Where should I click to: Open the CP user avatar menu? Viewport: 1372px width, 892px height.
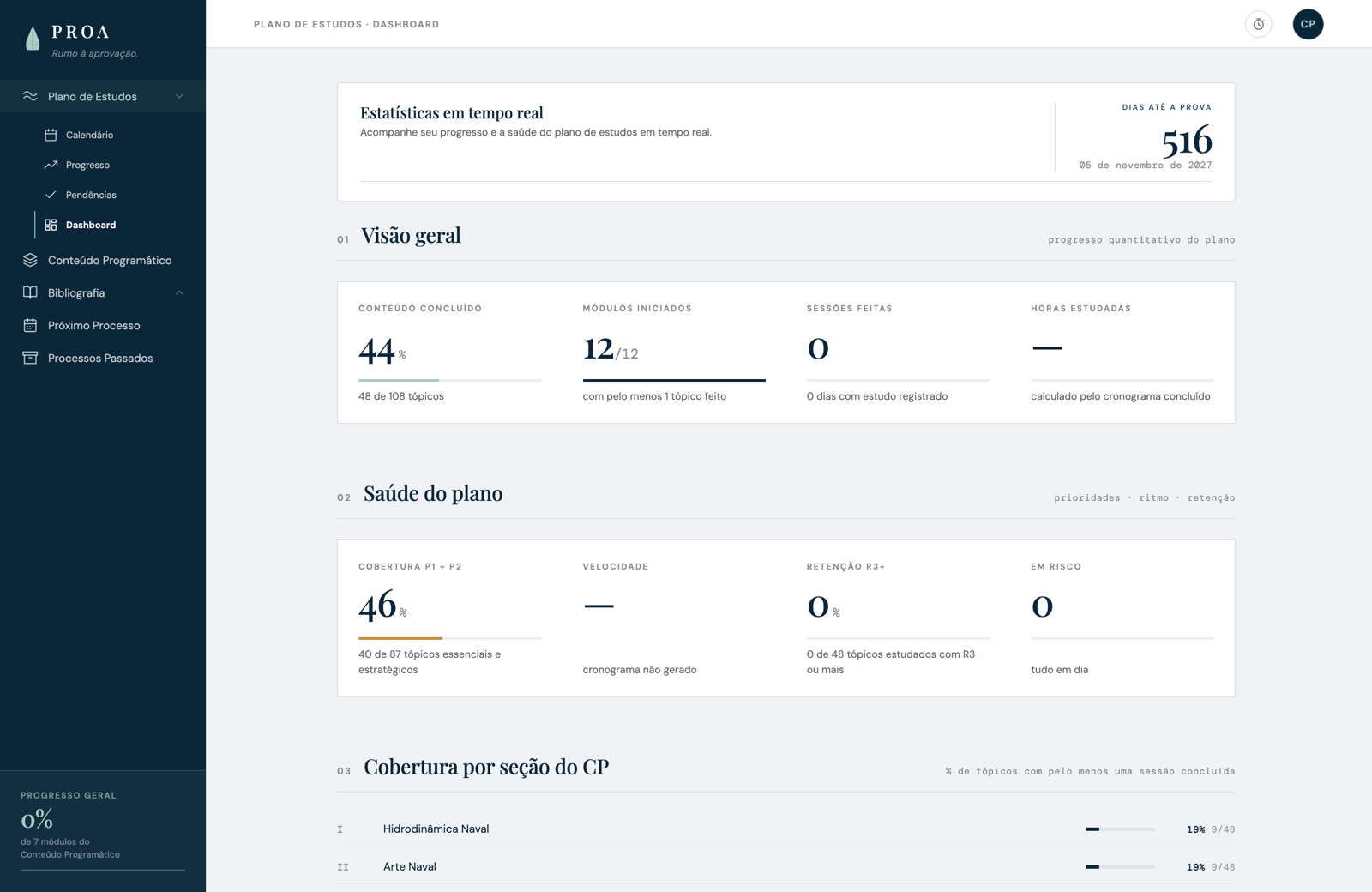[1308, 24]
